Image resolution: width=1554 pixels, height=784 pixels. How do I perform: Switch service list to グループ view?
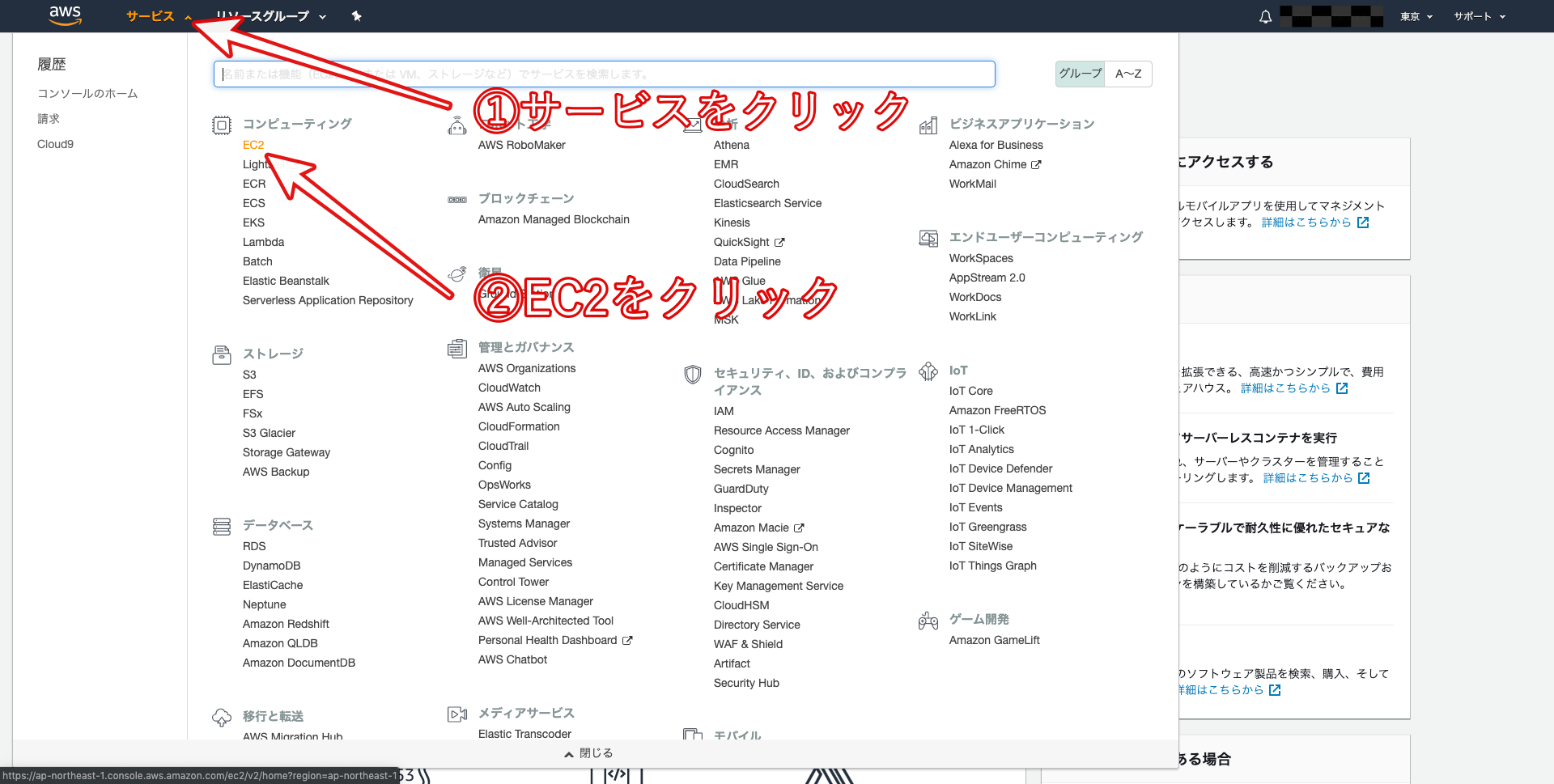[1080, 74]
